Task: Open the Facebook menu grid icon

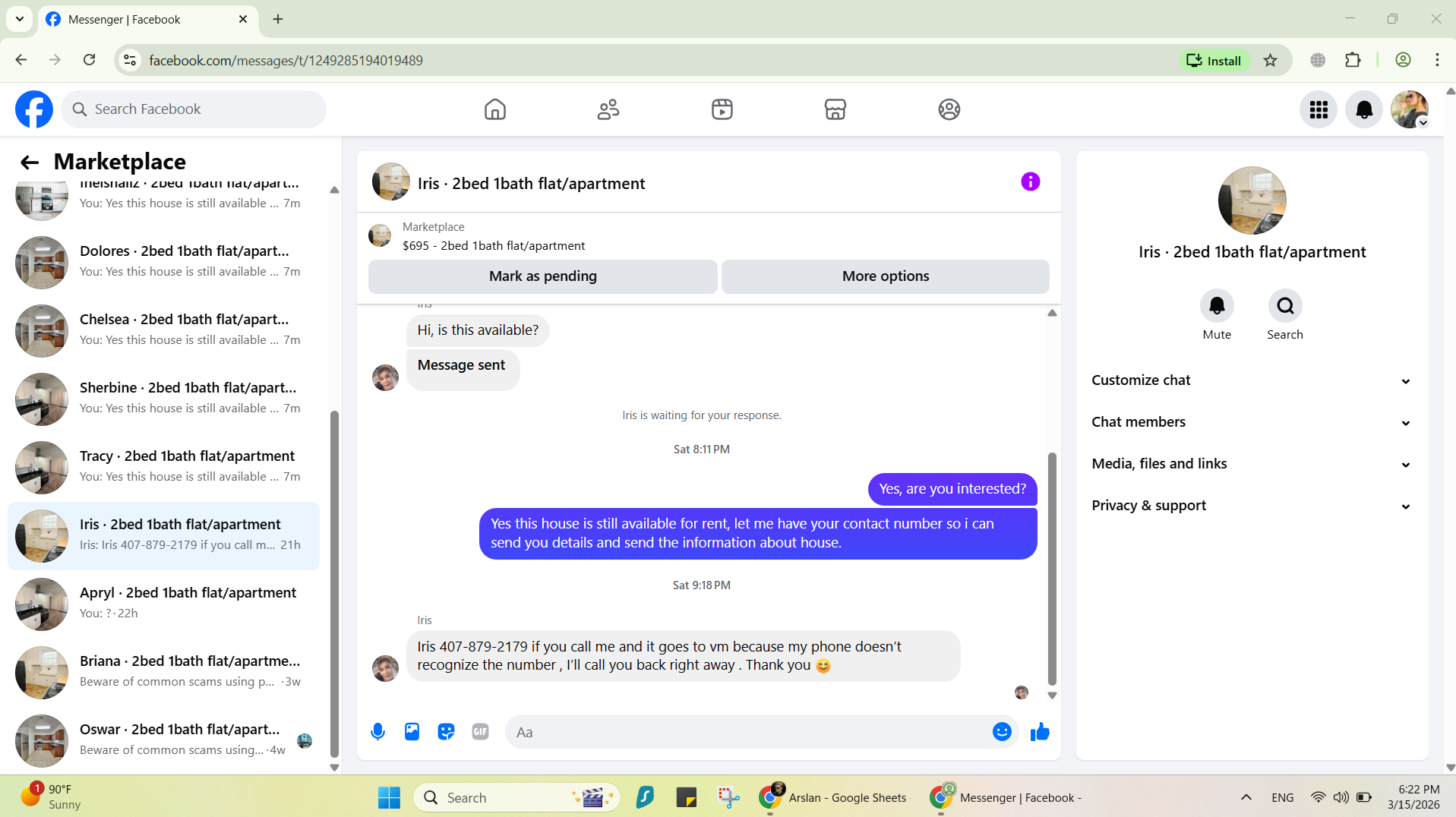Action: 1319,110
